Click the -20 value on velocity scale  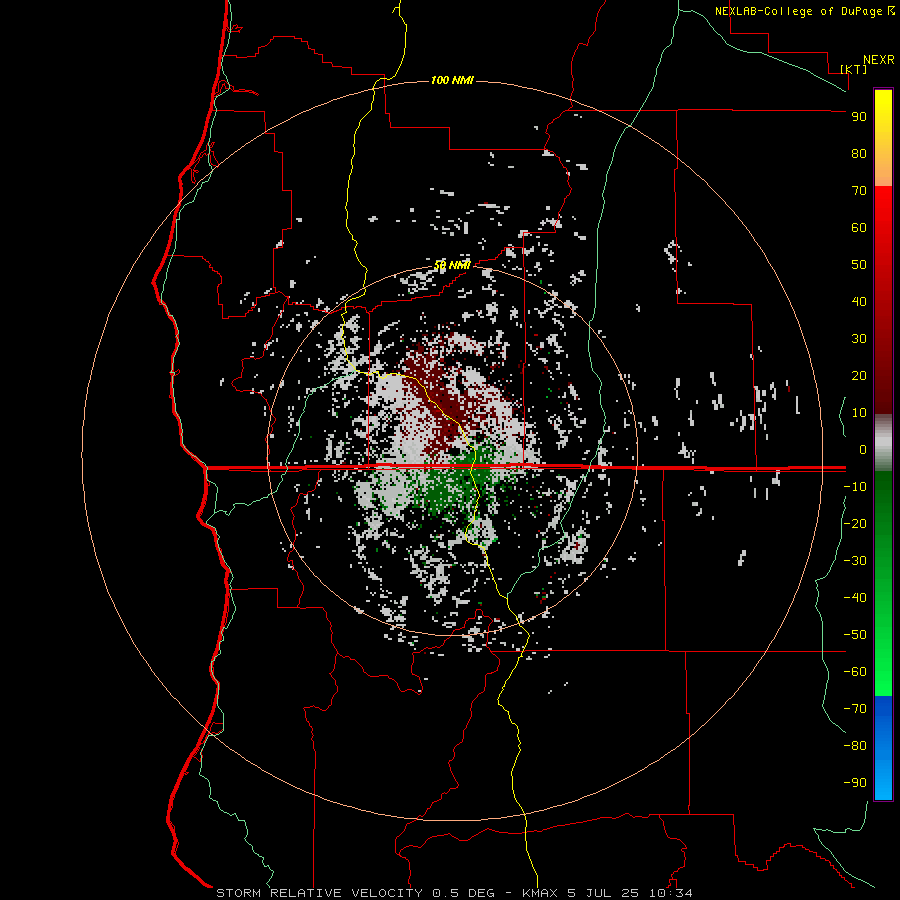click(855, 523)
